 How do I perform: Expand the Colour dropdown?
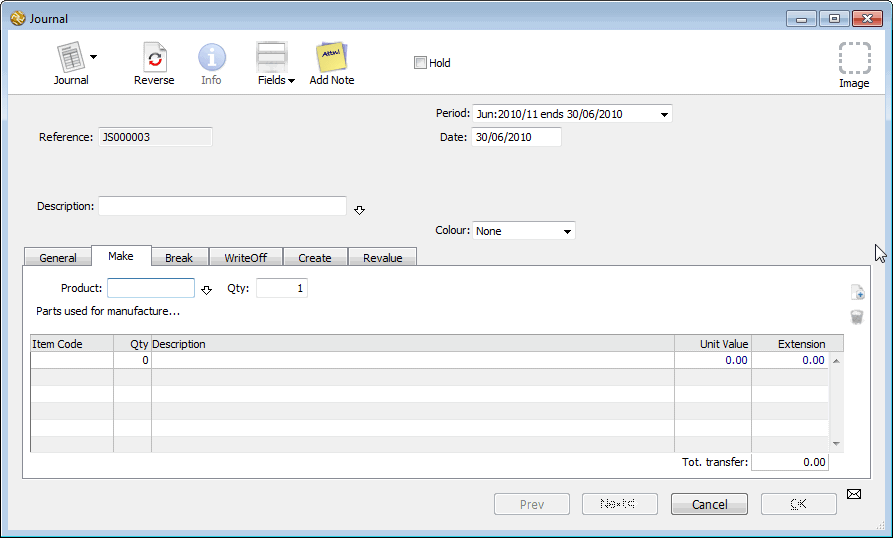568,231
